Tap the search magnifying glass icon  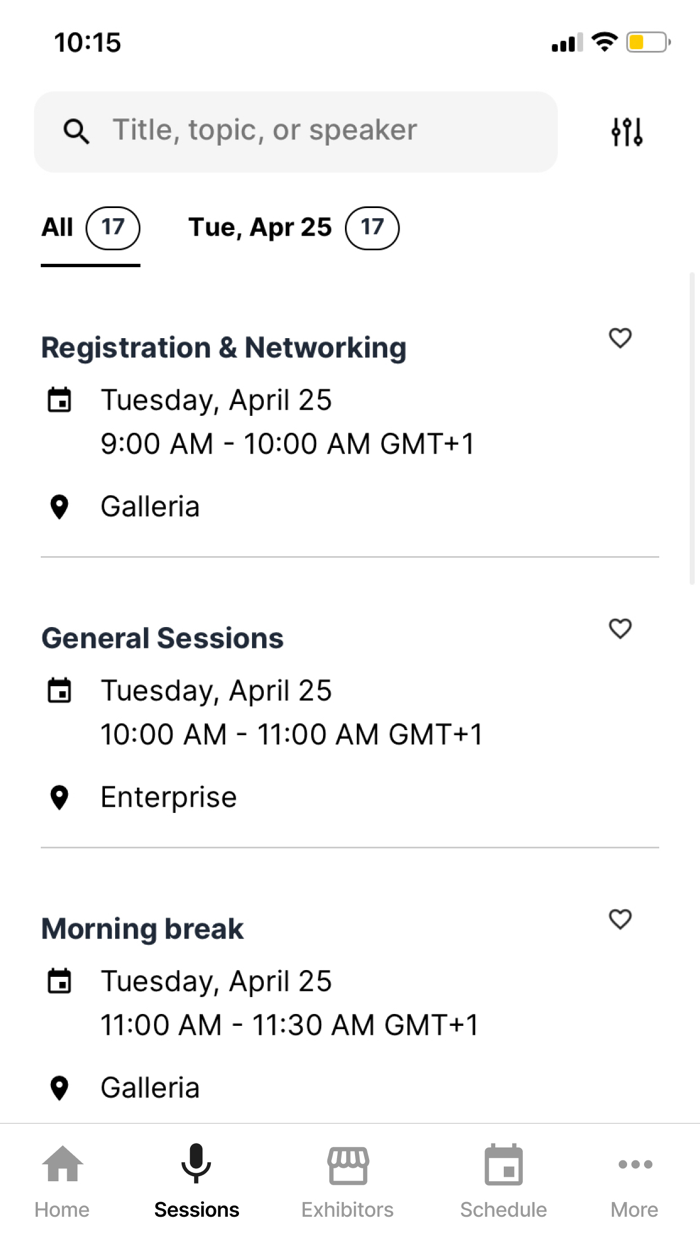click(76, 131)
